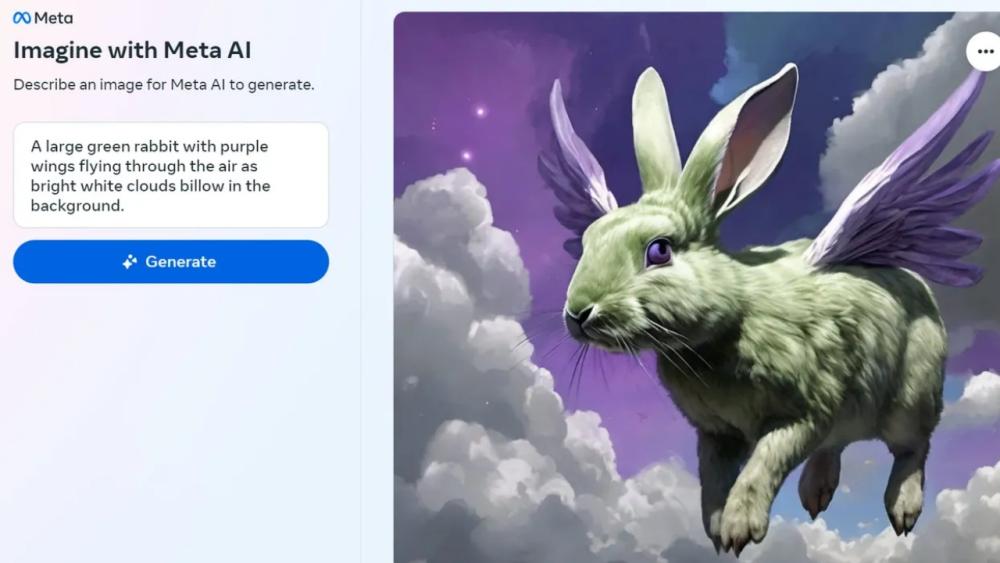Screen dimensions: 1000x563
Task: Click the Meta wordmark text
Action: click(x=54, y=18)
